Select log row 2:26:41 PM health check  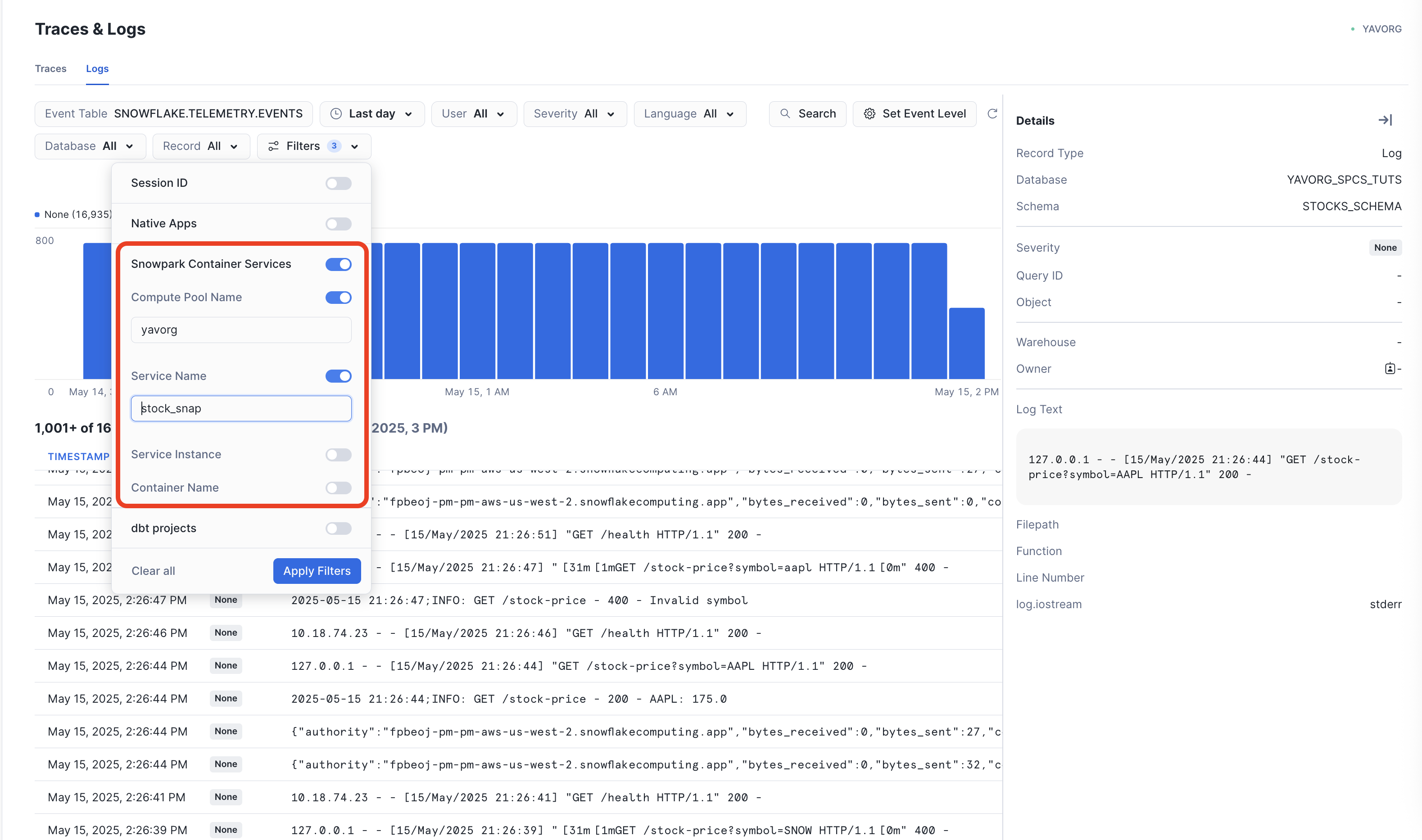[x=518, y=798]
